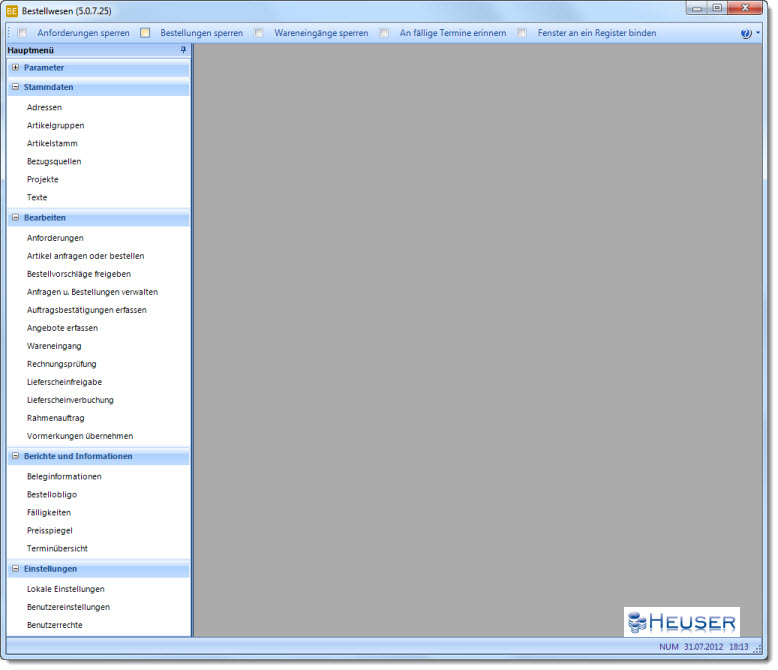Image resolution: width=778 pixels, height=670 pixels.
Task: Enable An fällige Termine erinnern checkbox
Action: tap(384, 33)
